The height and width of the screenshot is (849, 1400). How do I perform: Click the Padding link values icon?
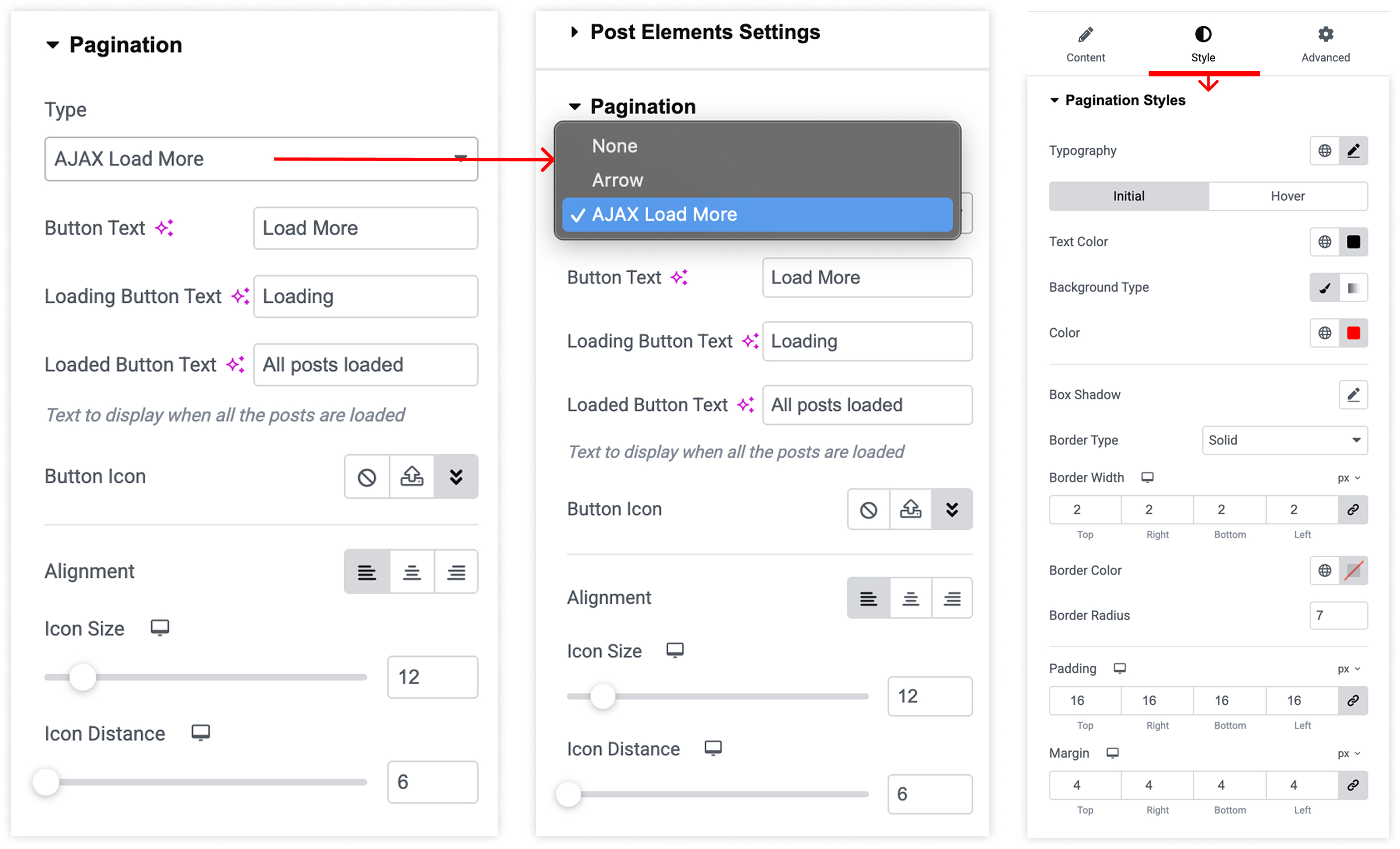1353,700
